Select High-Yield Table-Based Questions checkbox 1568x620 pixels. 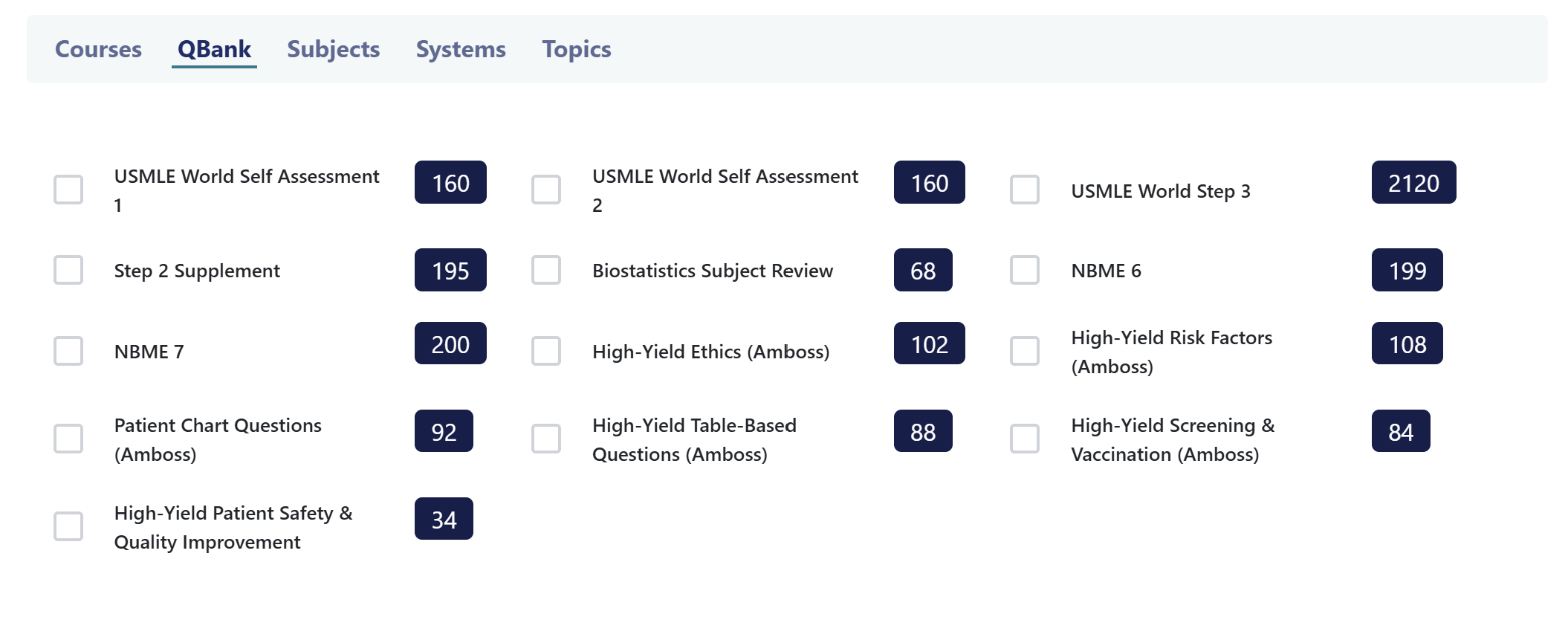tap(546, 439)
